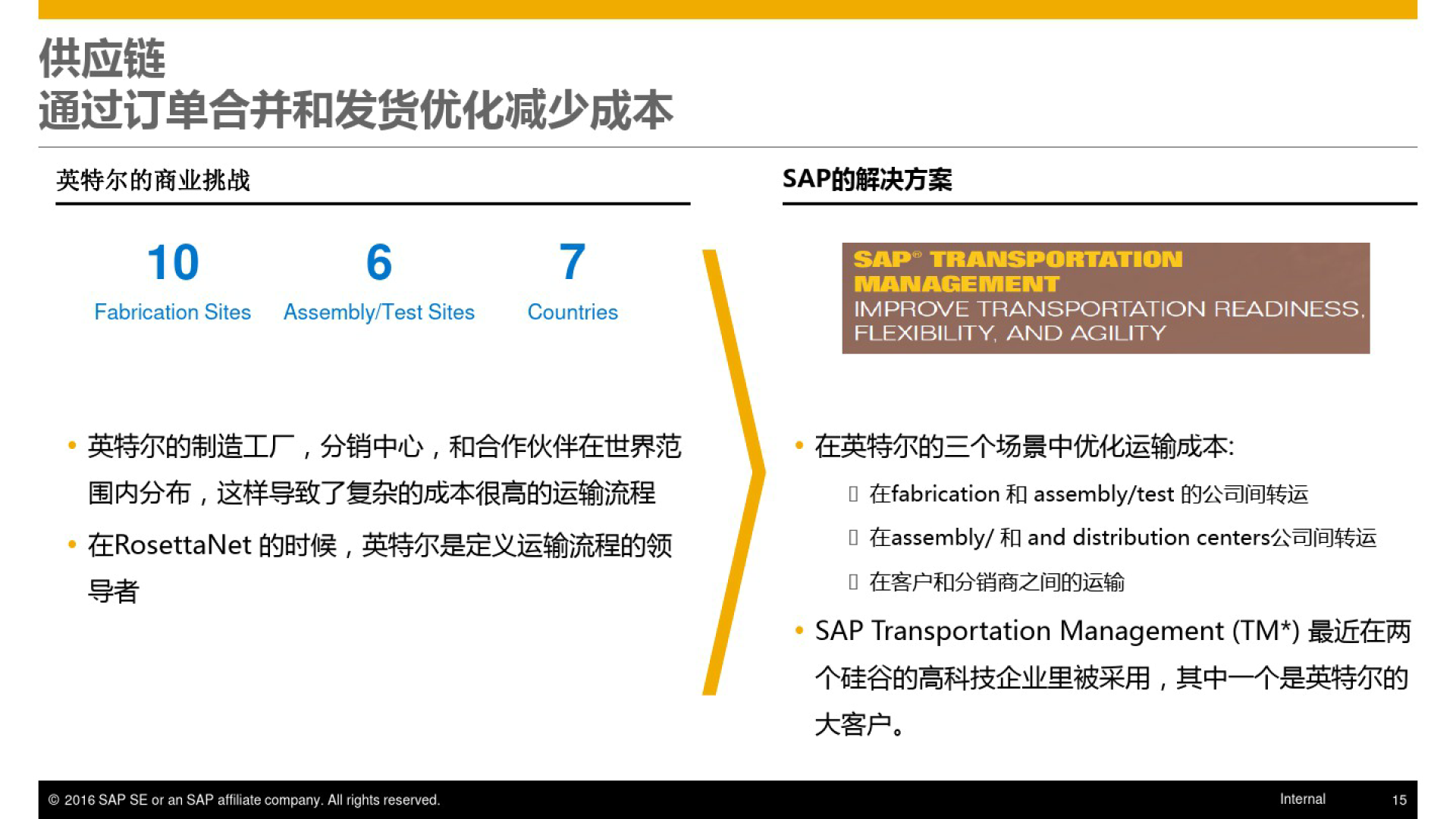The width and height of the screenshot is (1456, 819).
Task: Click the line '围内分布，这样导致了复杂的成本很高的运输流程'
Action: click(x=372, y=494)
